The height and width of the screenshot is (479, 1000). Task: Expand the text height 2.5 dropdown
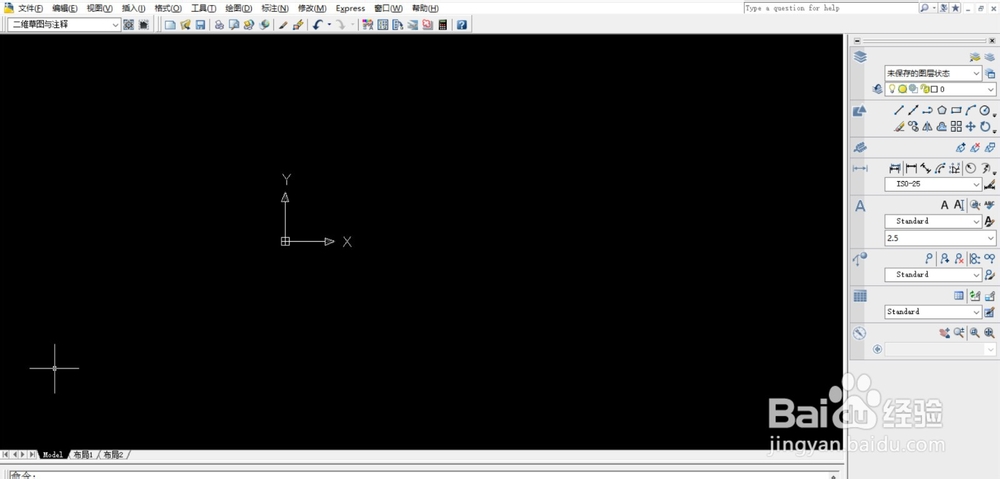[x=990, y=238]
